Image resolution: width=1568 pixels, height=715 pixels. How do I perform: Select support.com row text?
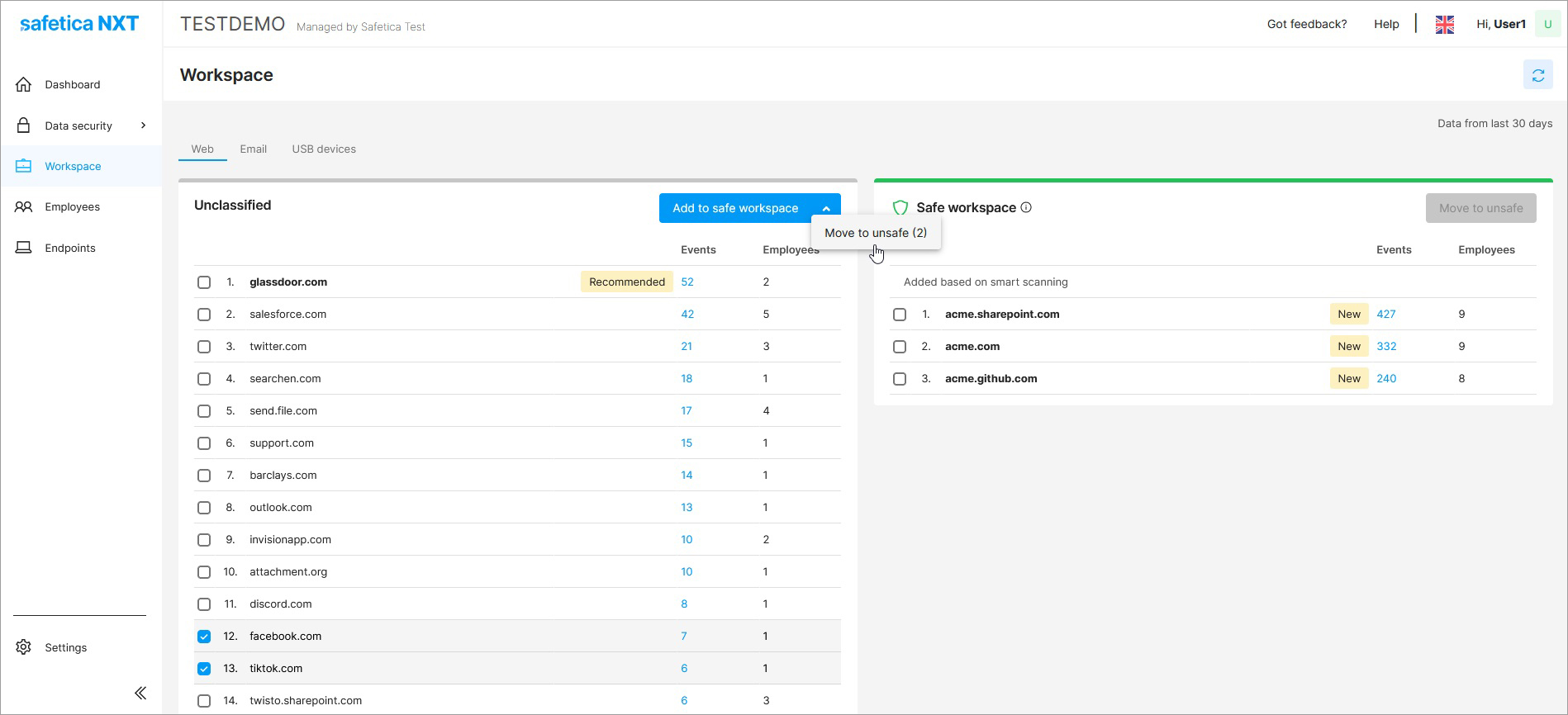click(x=282, y=443)
